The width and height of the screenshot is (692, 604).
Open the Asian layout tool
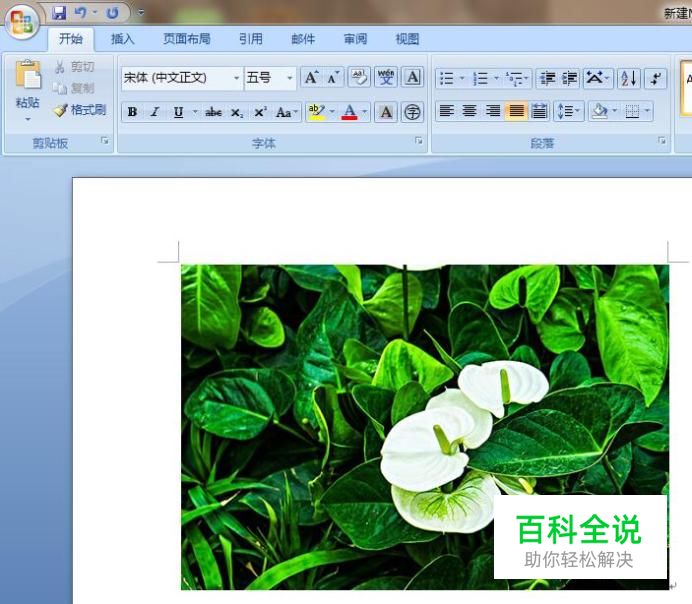[x=598, y=79]
